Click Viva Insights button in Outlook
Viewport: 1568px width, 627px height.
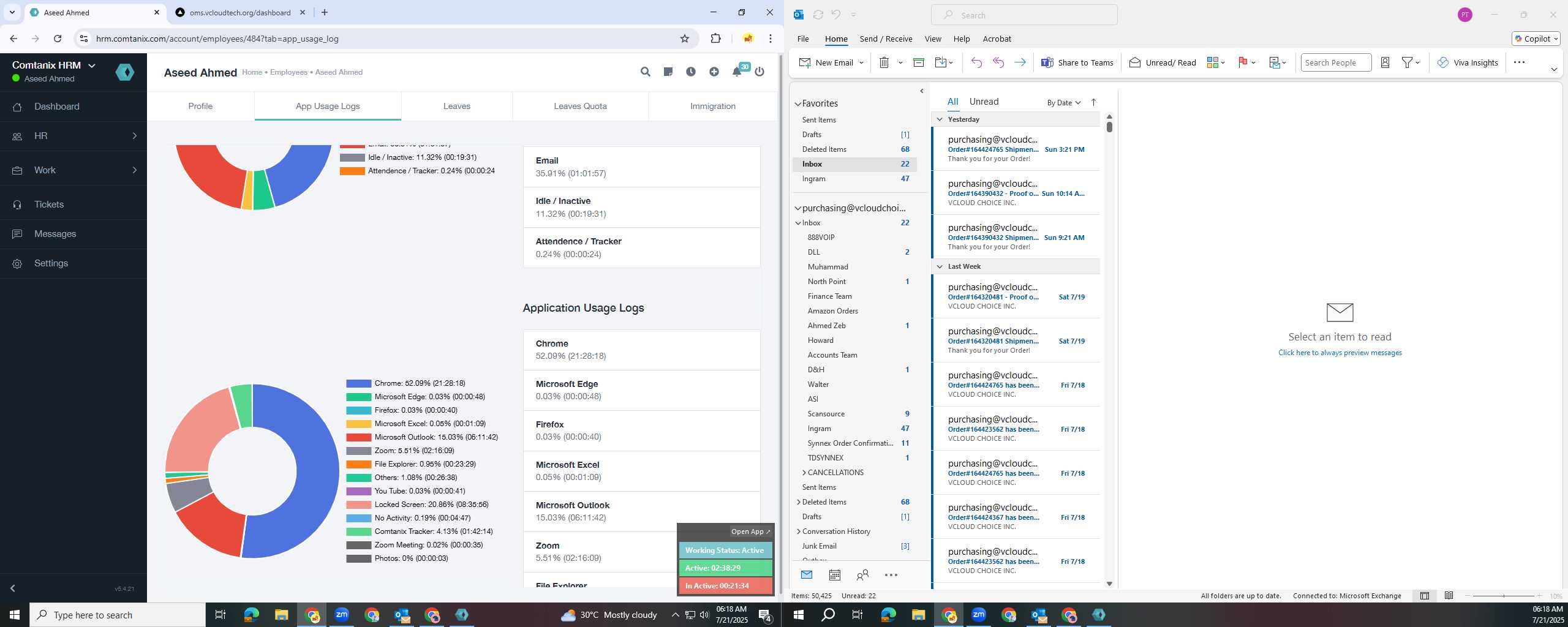coord(1468,62)
